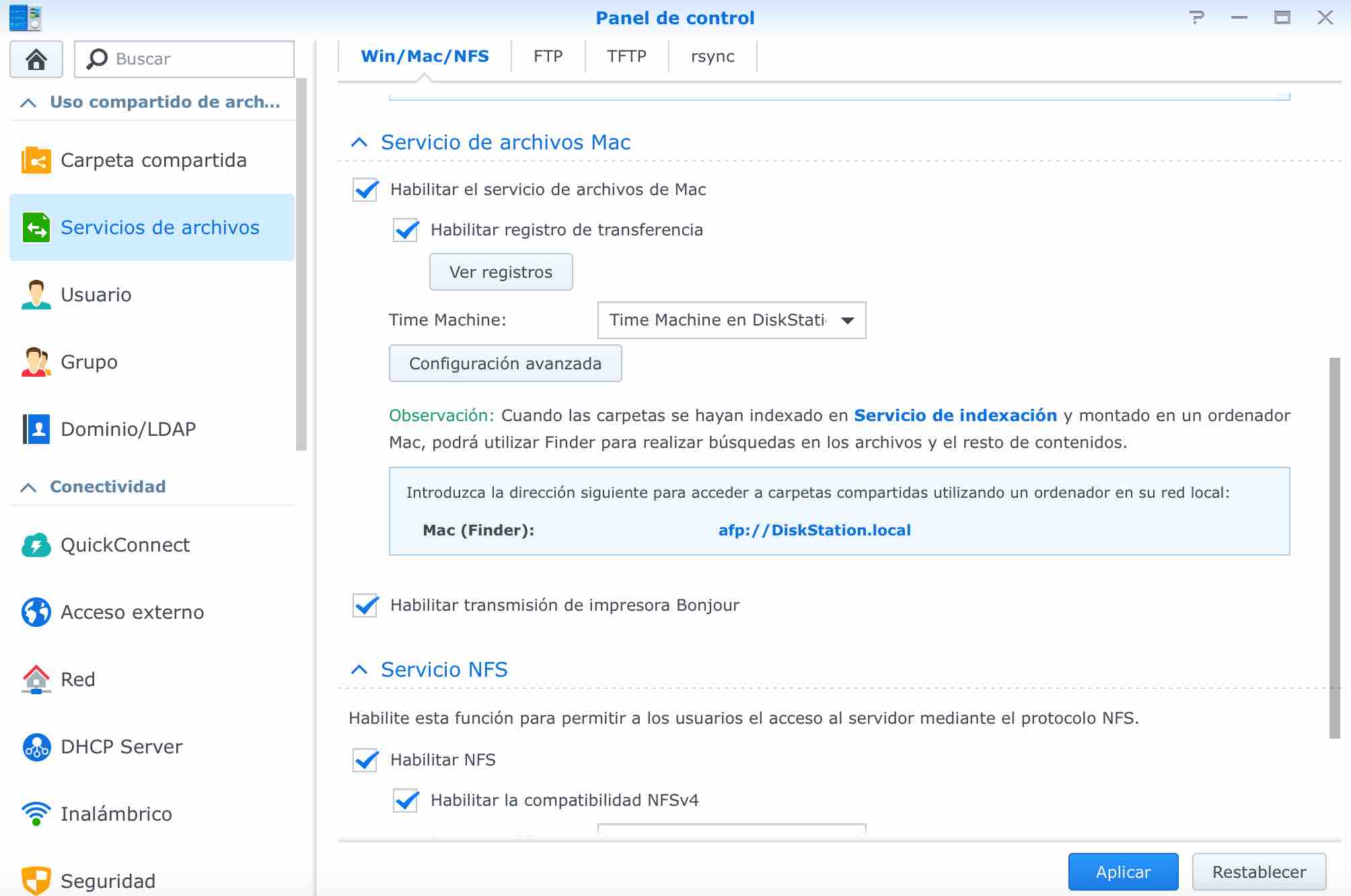Screen dimensions: 1351x896
Task: Open QuickConnect cloud icon
Action: pyautogui.click(x=36, y=545)
